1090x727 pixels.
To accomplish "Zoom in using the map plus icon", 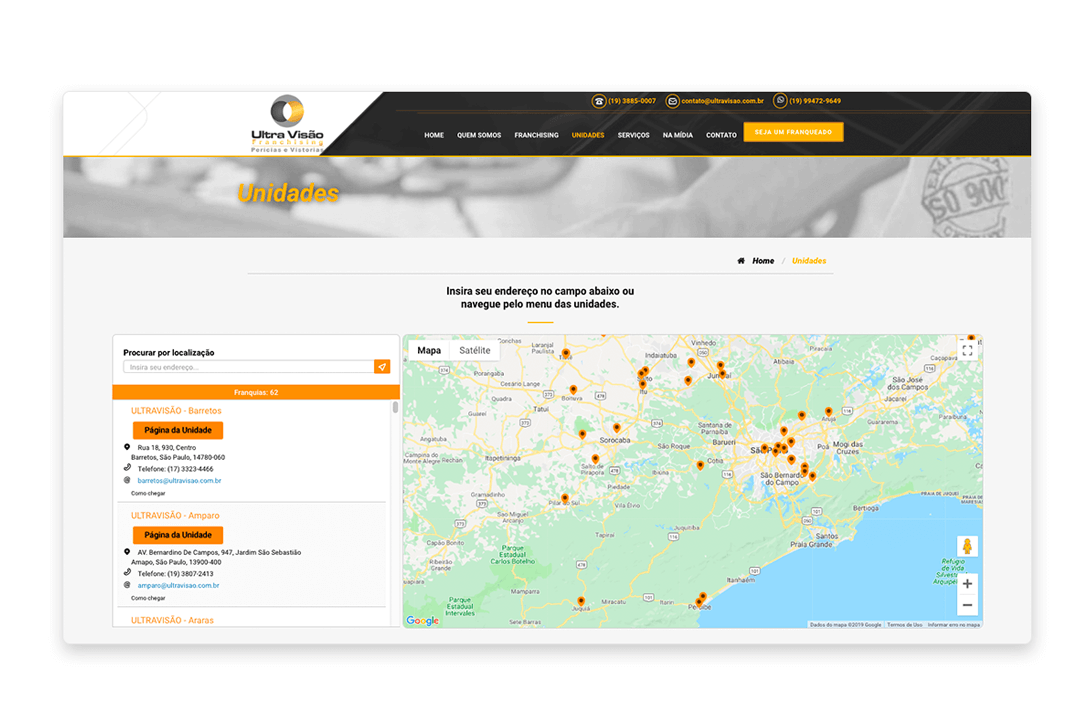I will (x=967, y=583).
